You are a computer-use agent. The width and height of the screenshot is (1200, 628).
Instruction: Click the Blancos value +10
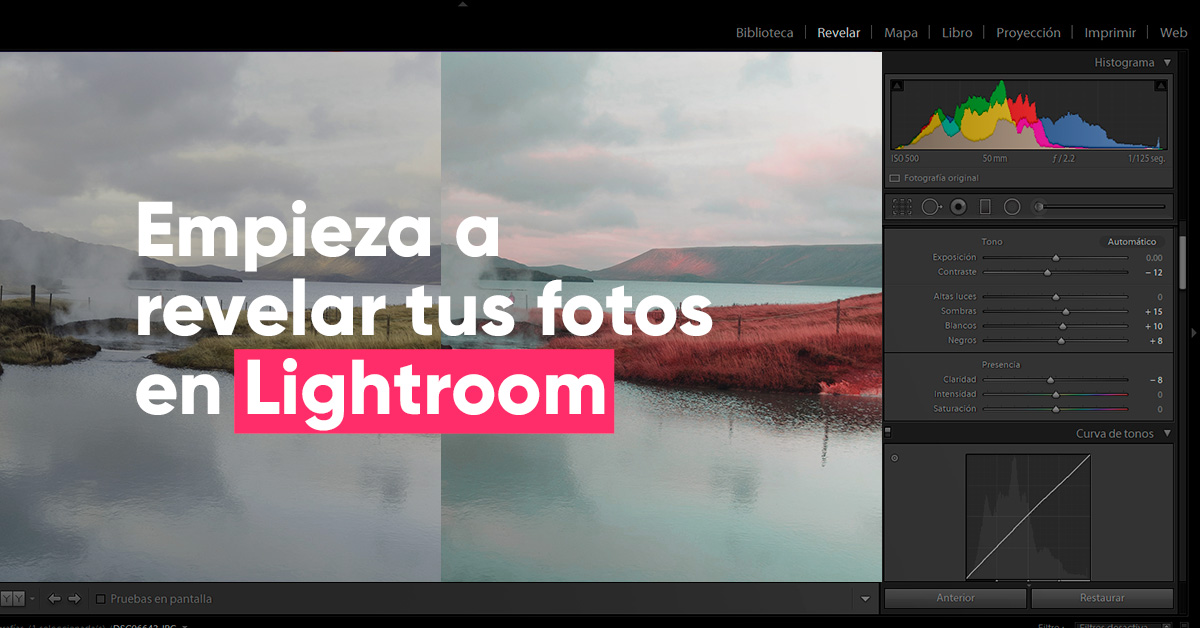(x=1153, y=326)
